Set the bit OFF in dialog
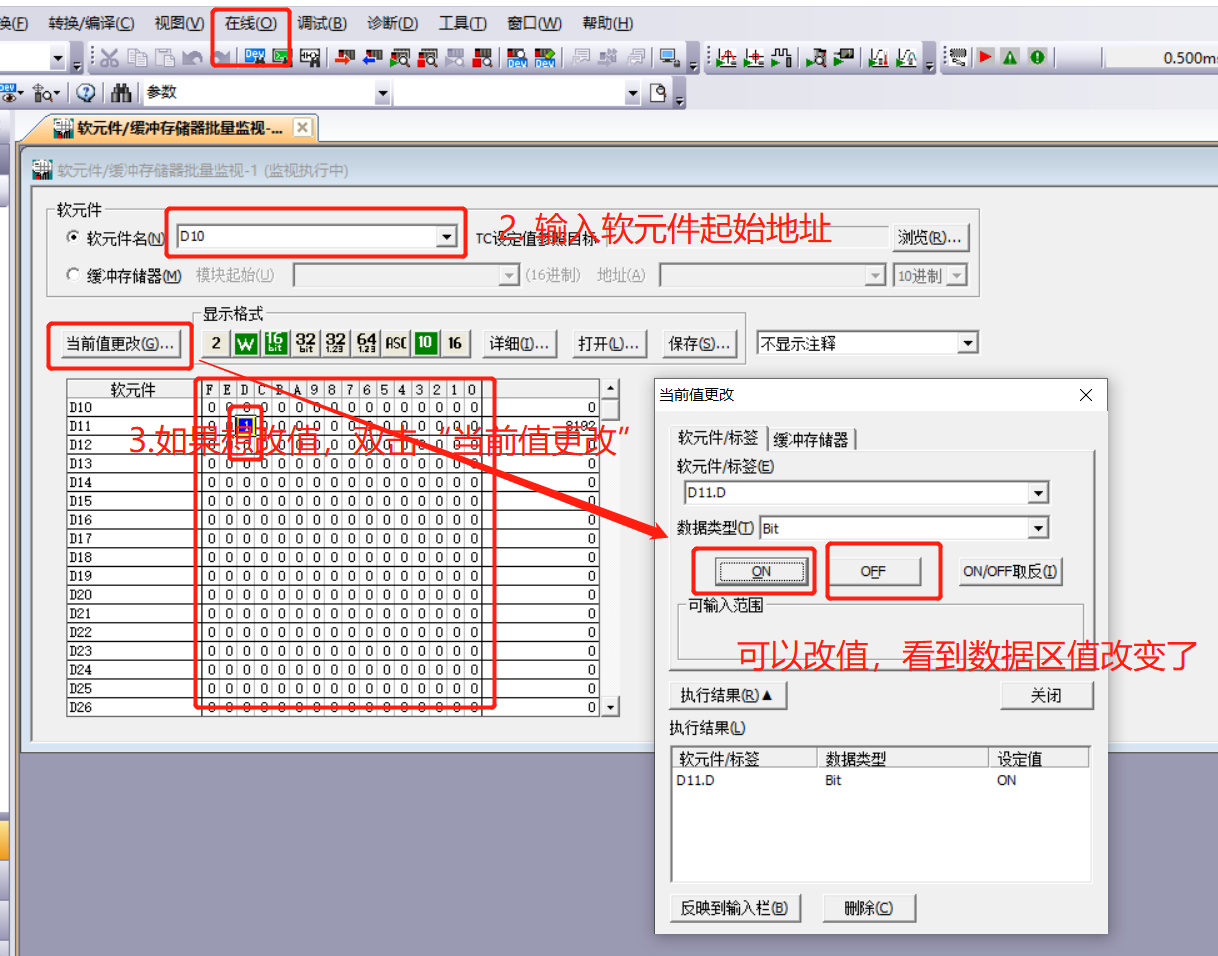Viewport: 1218px width, 956px height. (873, 572)
